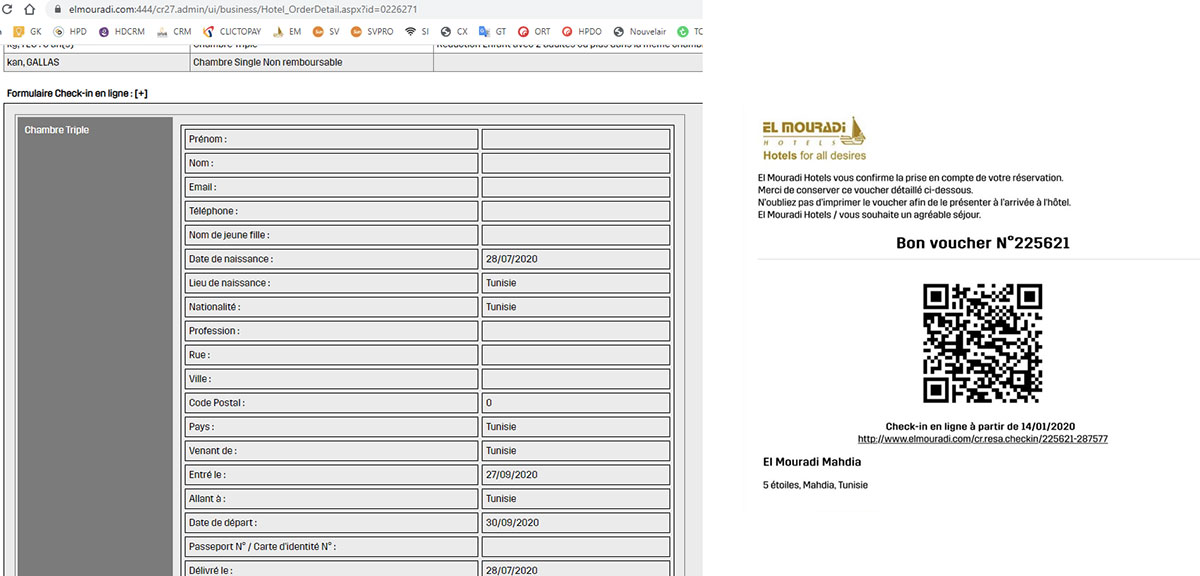Image resolution: width=1200 pixels, height=576 pixels.
Task: Open the CRM bookmark
Action: point(174,32)
